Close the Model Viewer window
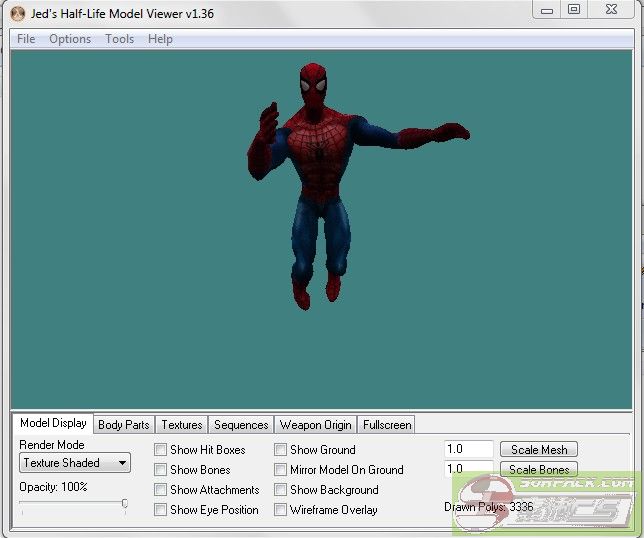The width and height of the screenshot is (644, 538). coord(611,9)
